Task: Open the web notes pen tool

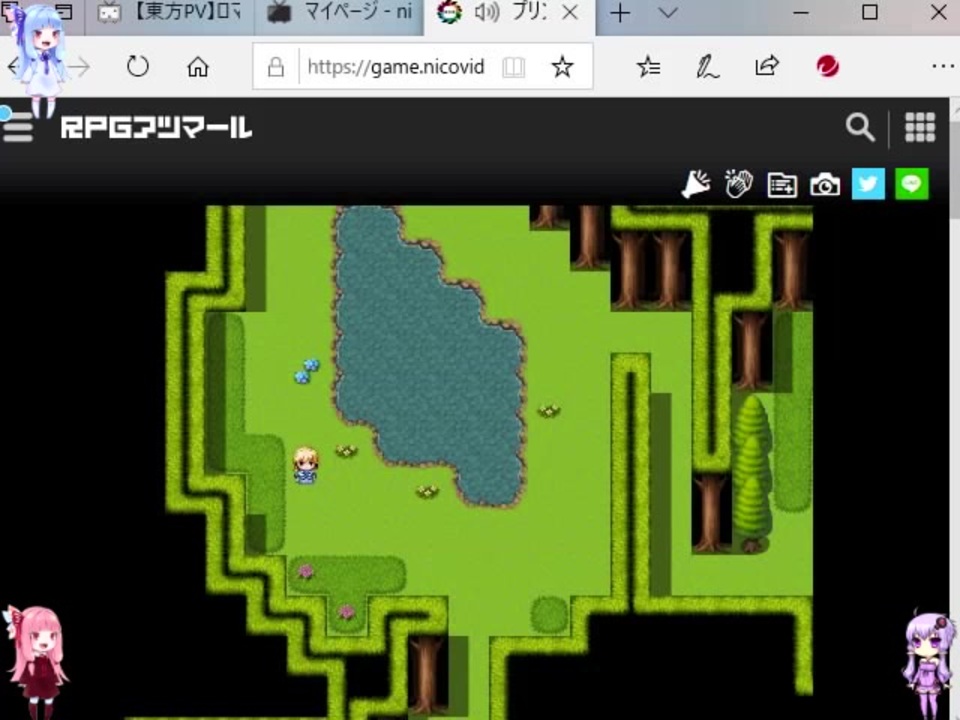Action: pos(707,66)
